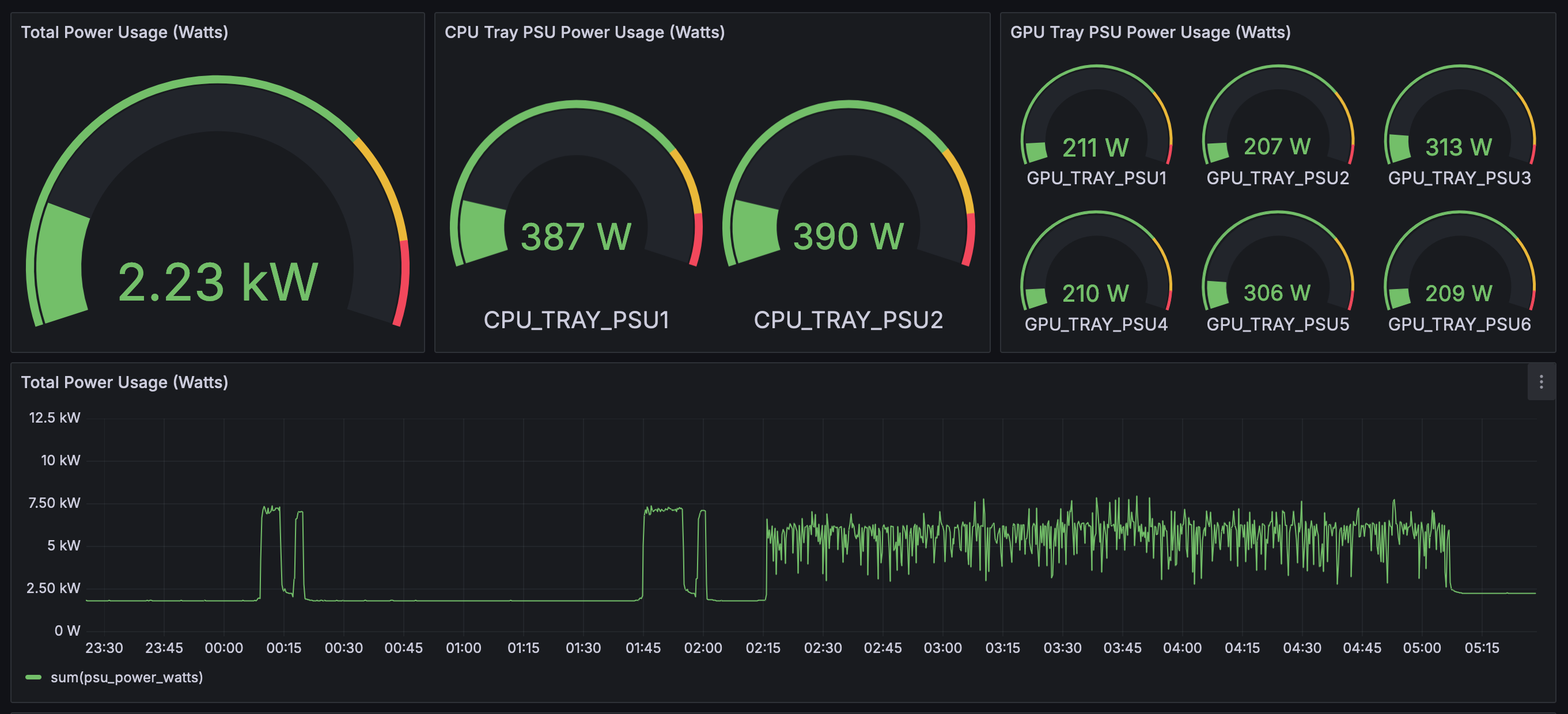Click the 02:15 time axis label
This screenshot has height=714, width=1568.
point(763,648)
